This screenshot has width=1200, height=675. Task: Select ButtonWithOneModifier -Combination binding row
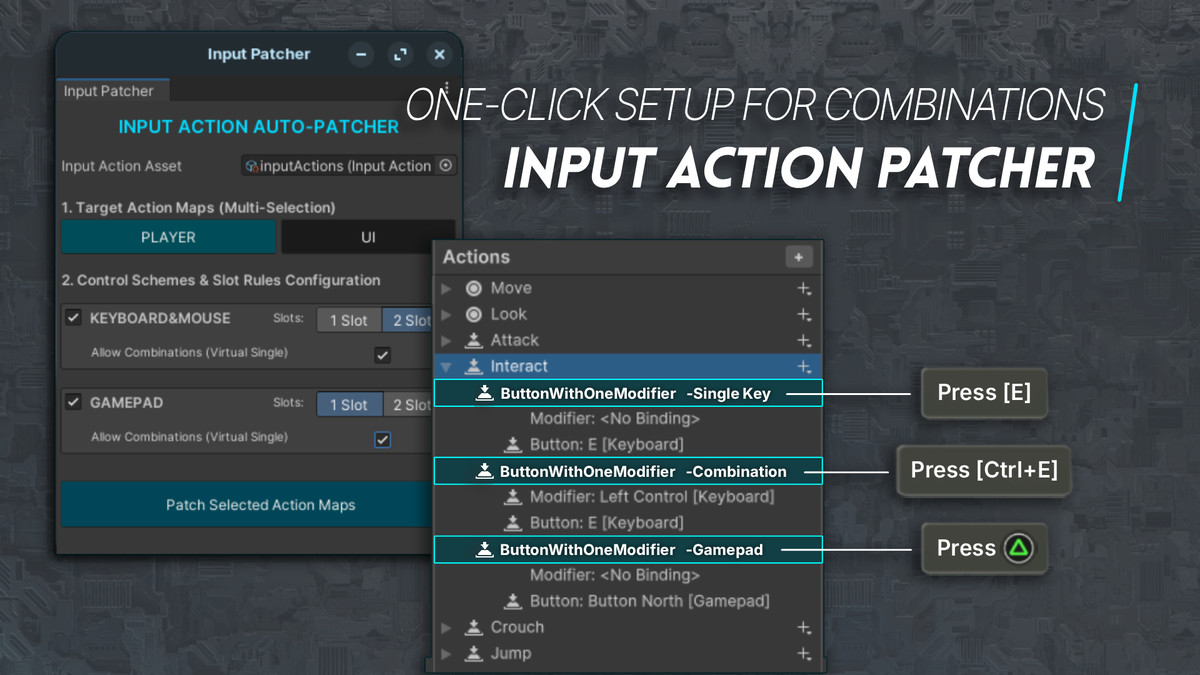point(628,471)
